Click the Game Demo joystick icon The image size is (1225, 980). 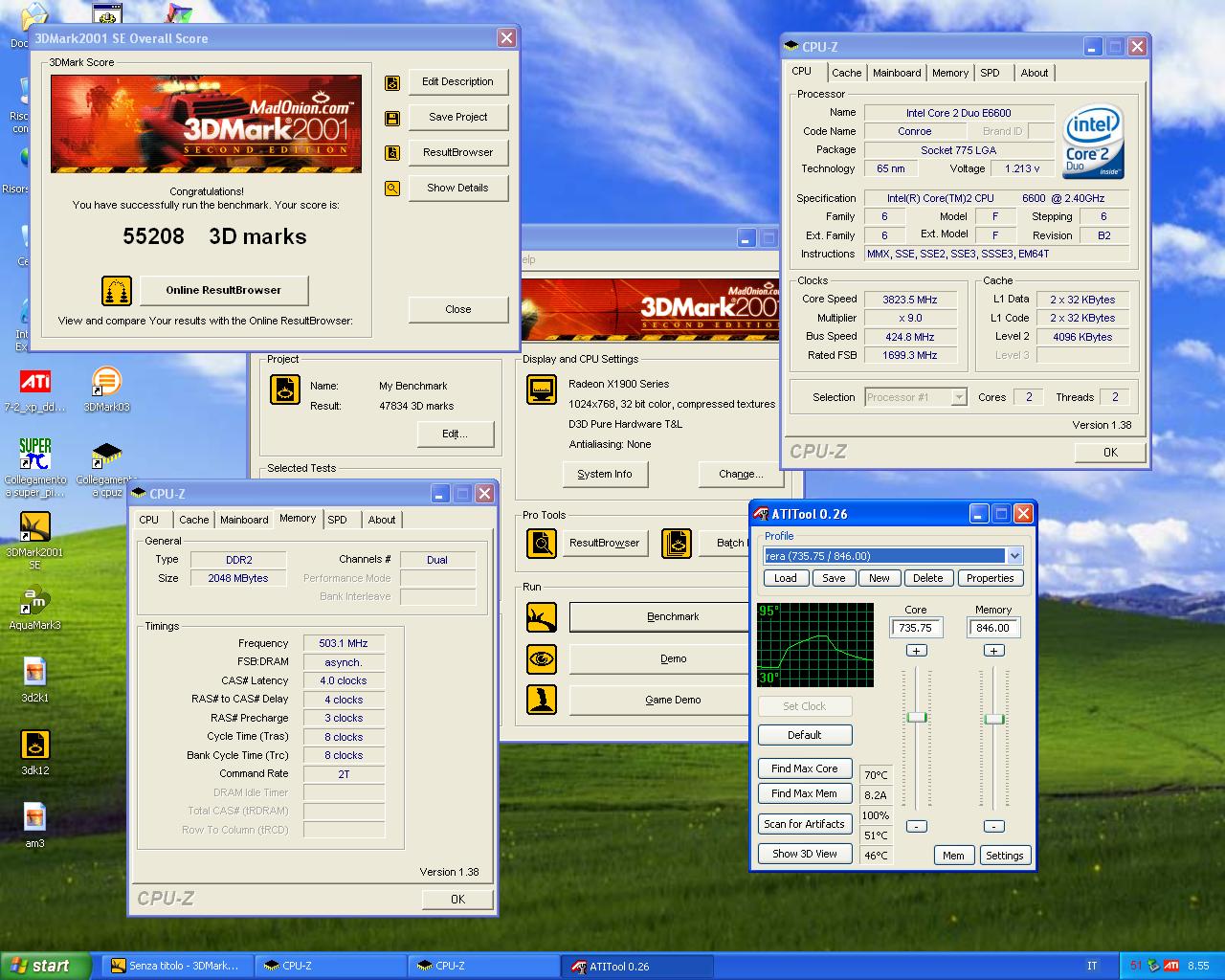pyautogui.click(x=542, y=700)
